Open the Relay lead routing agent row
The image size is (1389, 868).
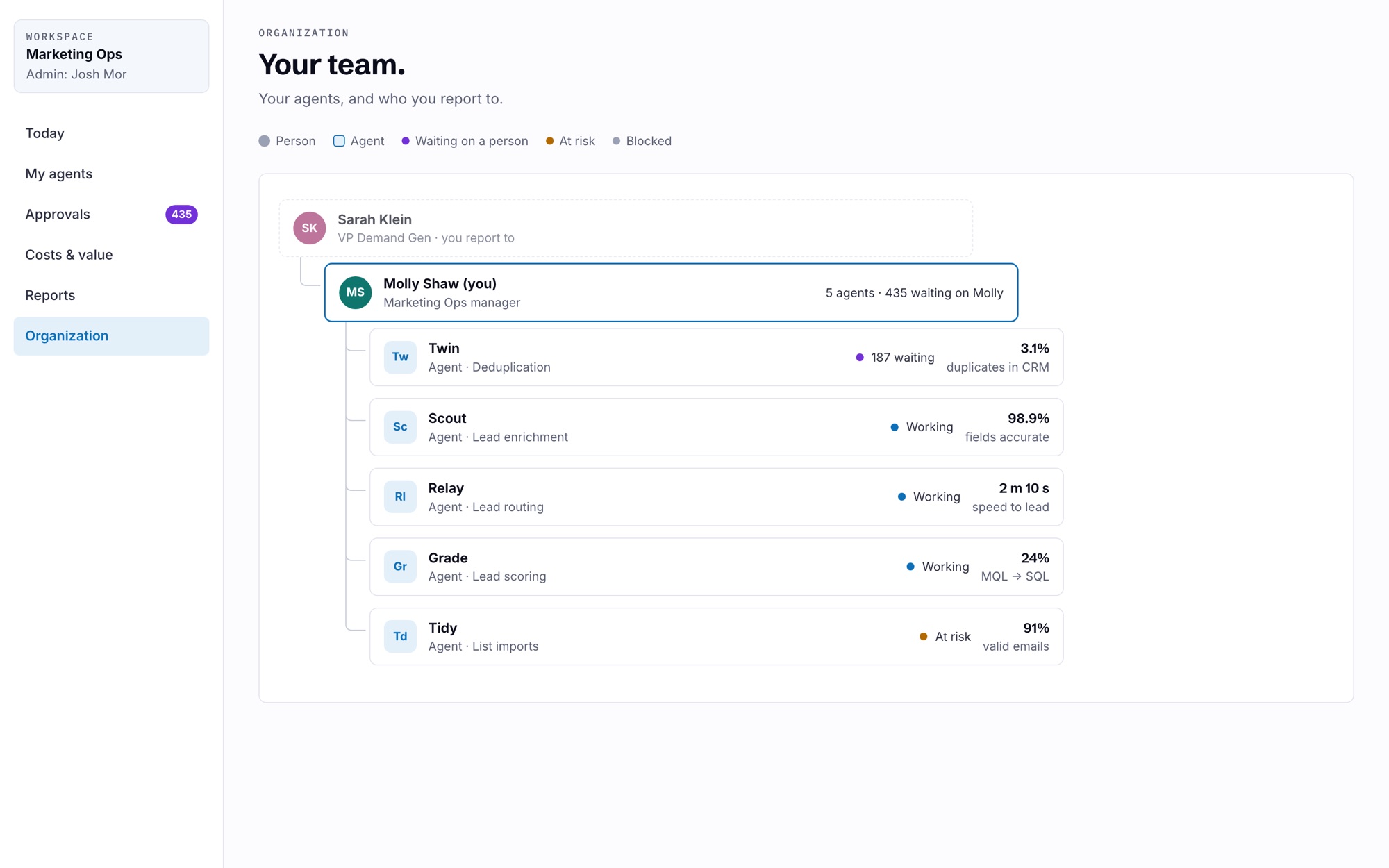(716, 496)
